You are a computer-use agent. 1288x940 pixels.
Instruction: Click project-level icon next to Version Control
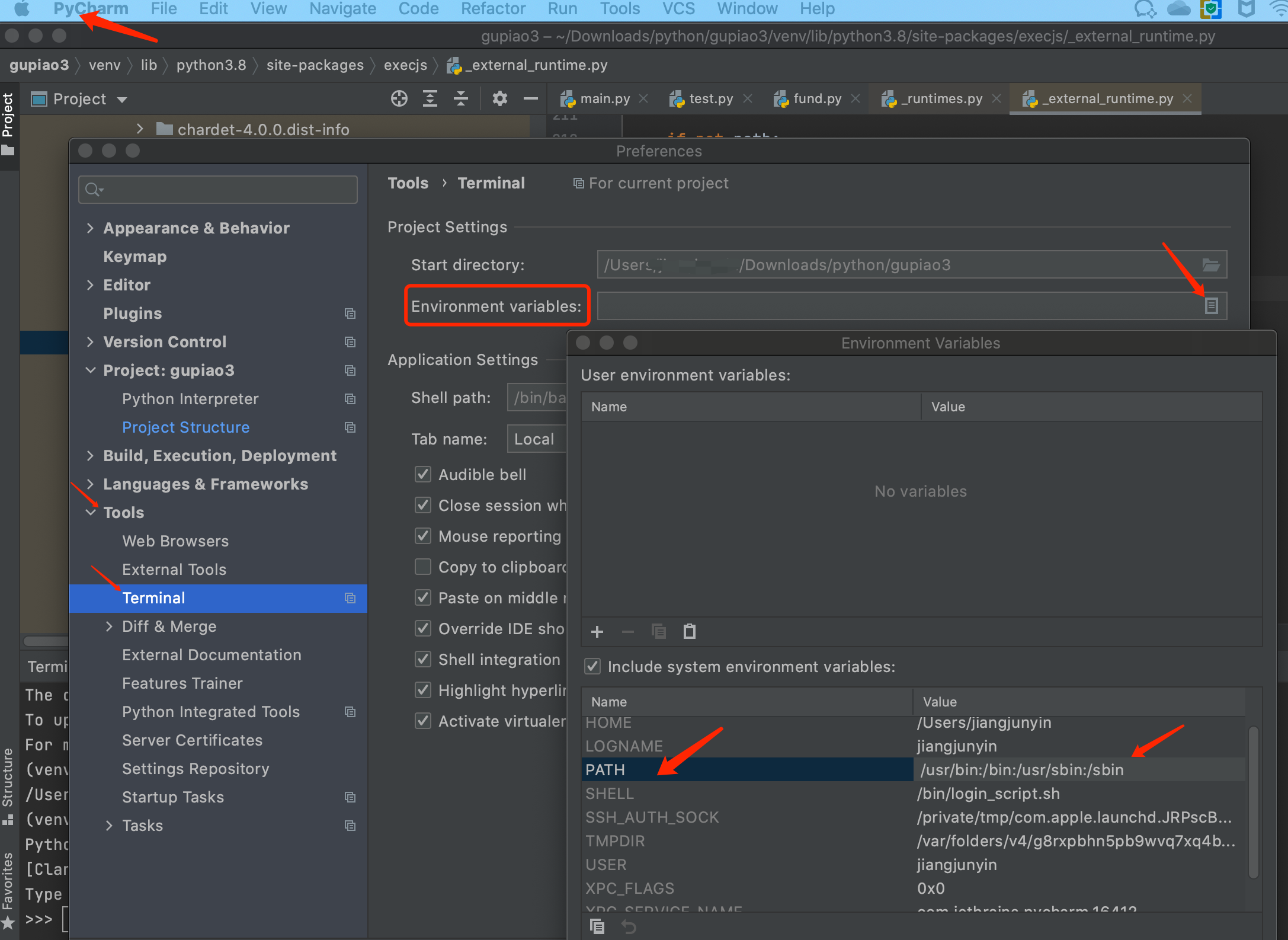[x=350, y=342]
